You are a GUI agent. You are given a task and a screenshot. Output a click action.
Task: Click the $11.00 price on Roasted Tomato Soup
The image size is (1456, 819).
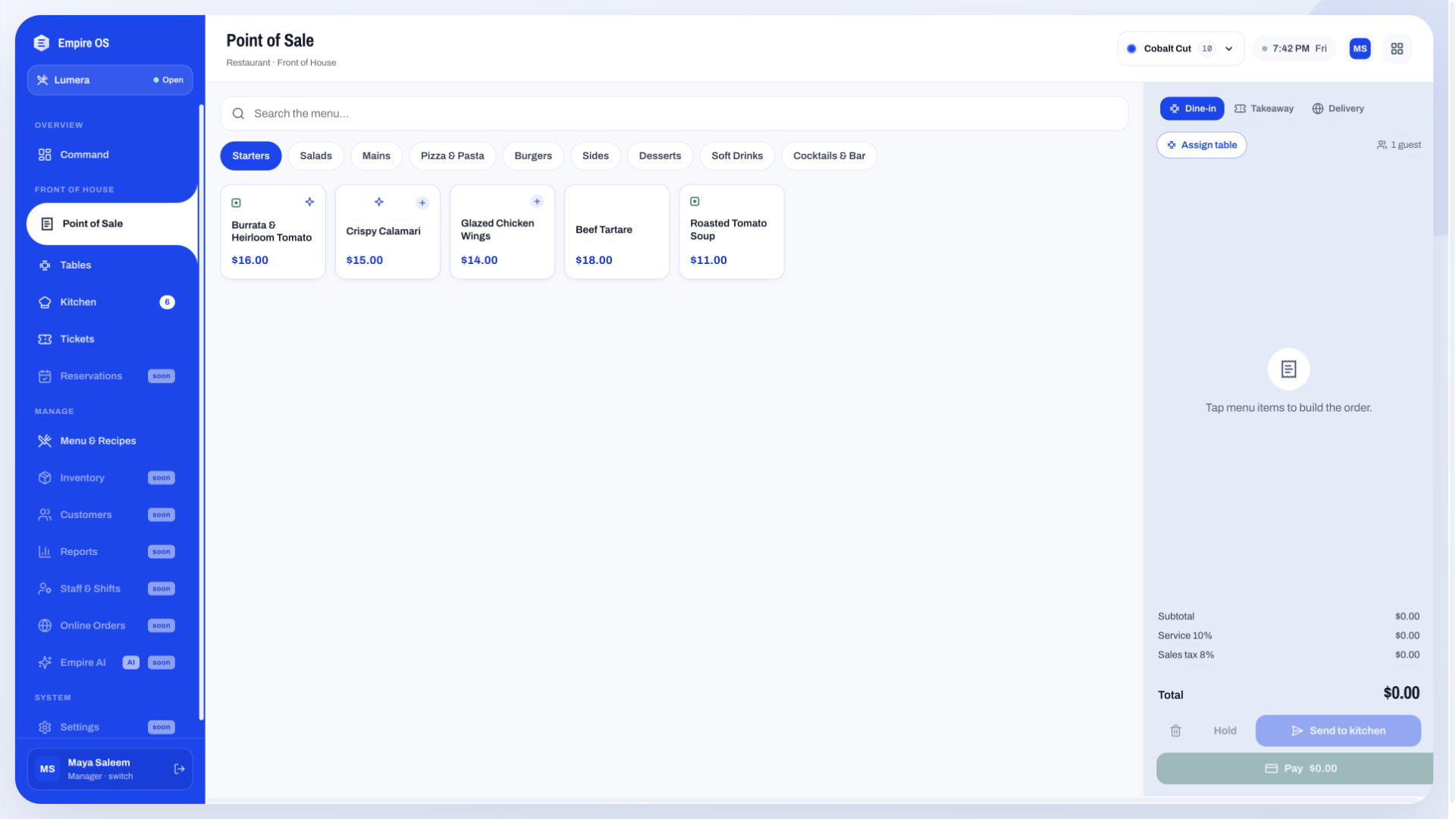(708, 260)
